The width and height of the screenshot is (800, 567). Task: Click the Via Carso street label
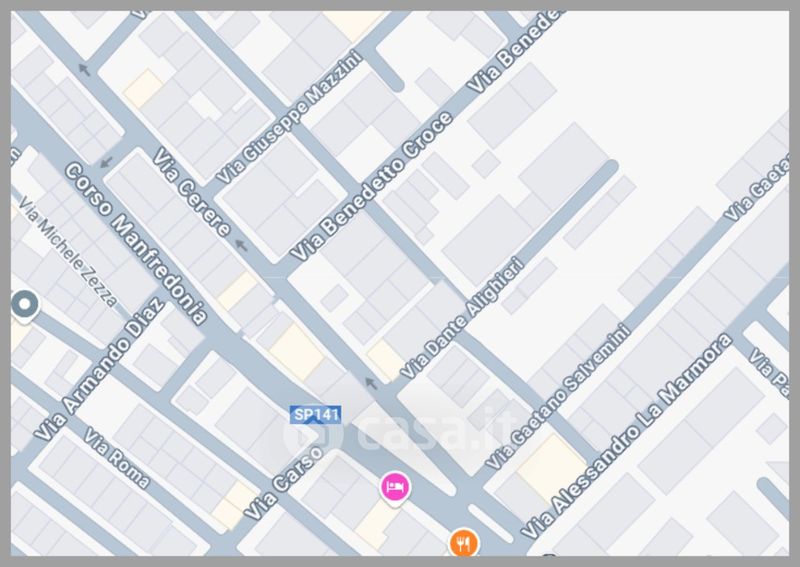click(x=283, y=483)
